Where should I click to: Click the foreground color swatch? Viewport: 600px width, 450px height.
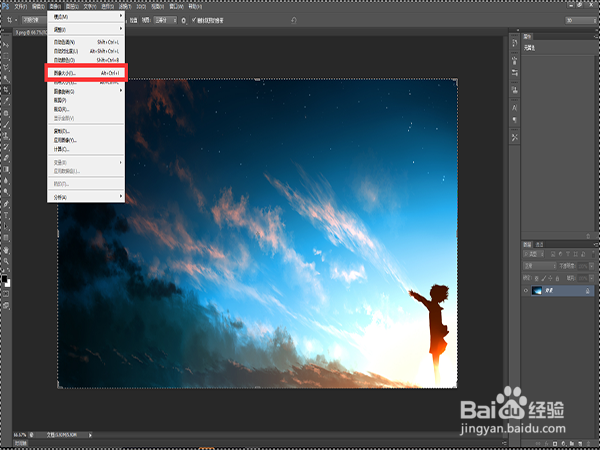4,278
